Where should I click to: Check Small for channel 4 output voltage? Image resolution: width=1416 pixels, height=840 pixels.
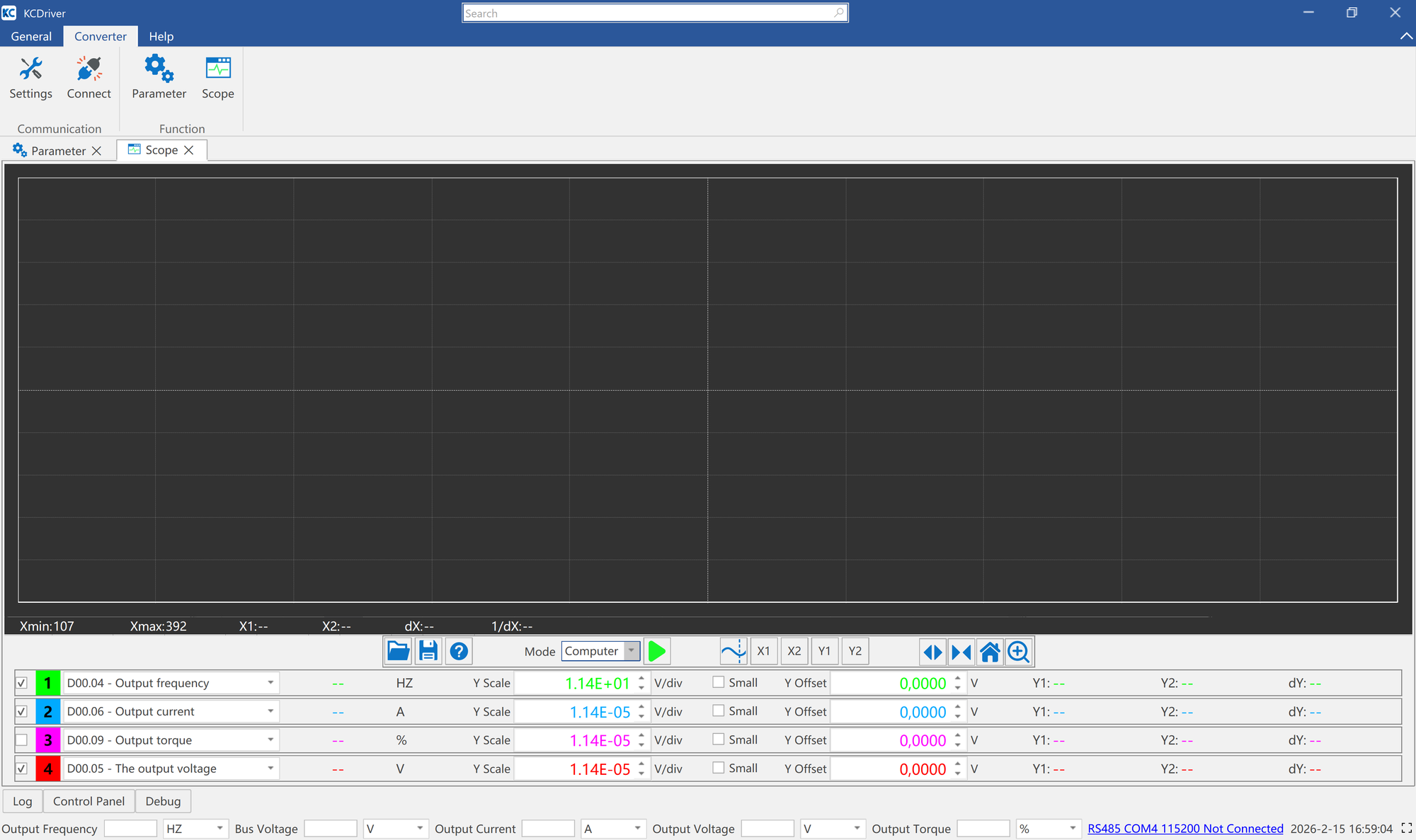coord(718,767)
